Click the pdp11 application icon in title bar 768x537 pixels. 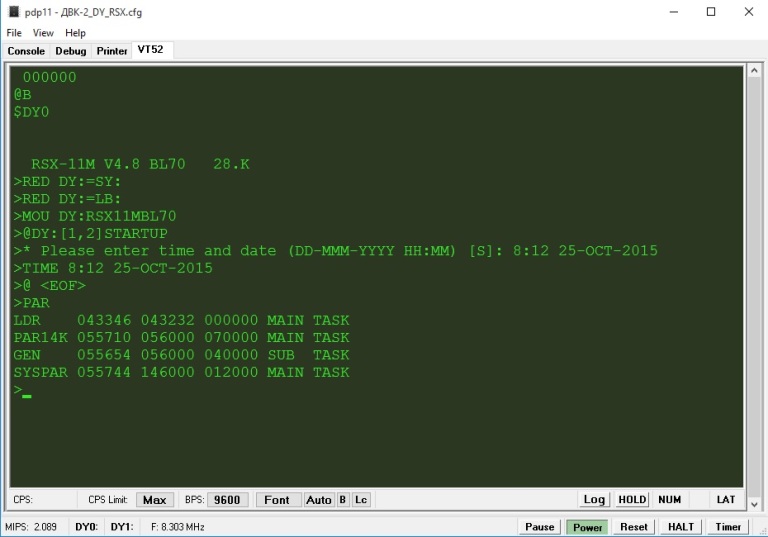tap(13, 12)
